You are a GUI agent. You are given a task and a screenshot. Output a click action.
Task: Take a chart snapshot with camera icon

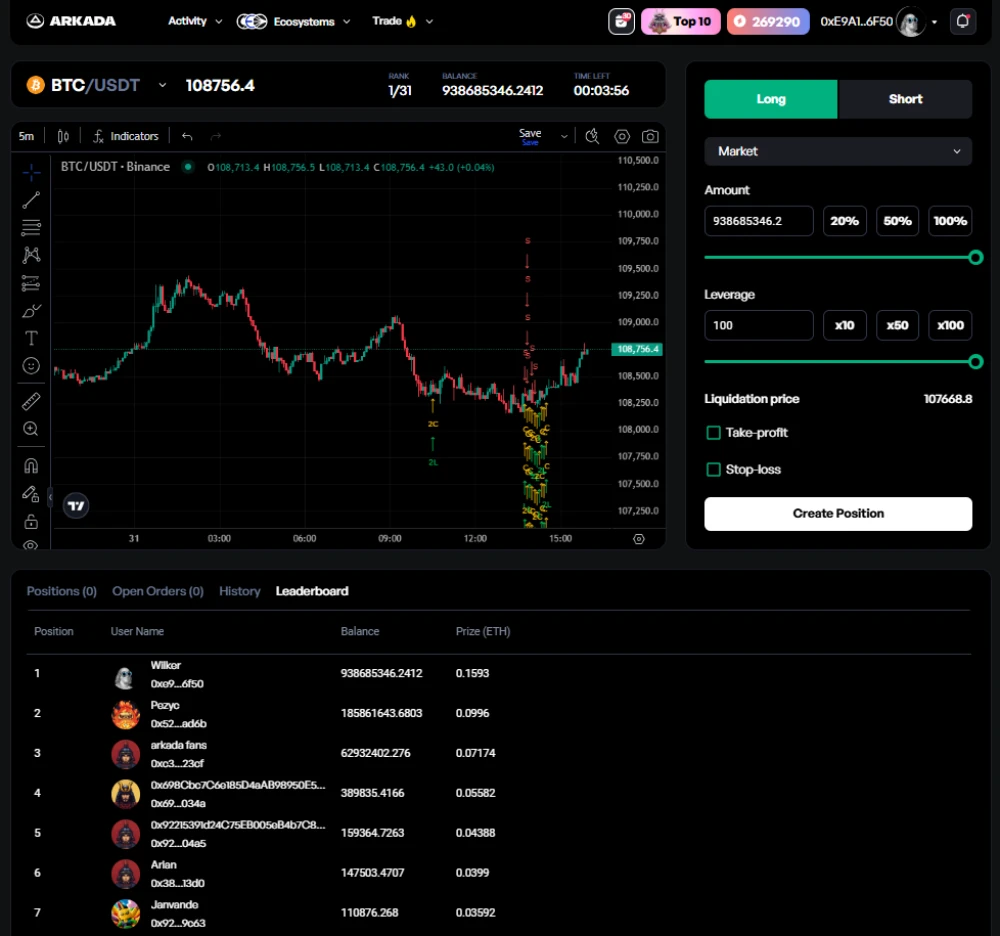click(x=650, y=136)
